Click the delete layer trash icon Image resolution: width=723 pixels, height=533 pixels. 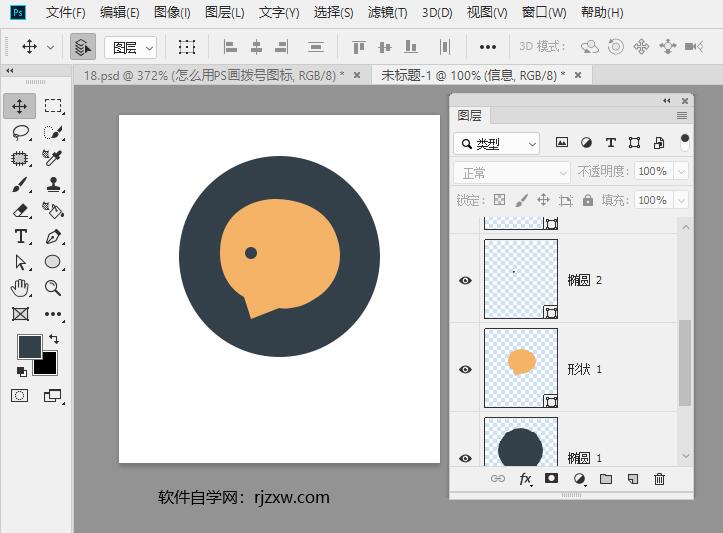(x=659, y=479)
